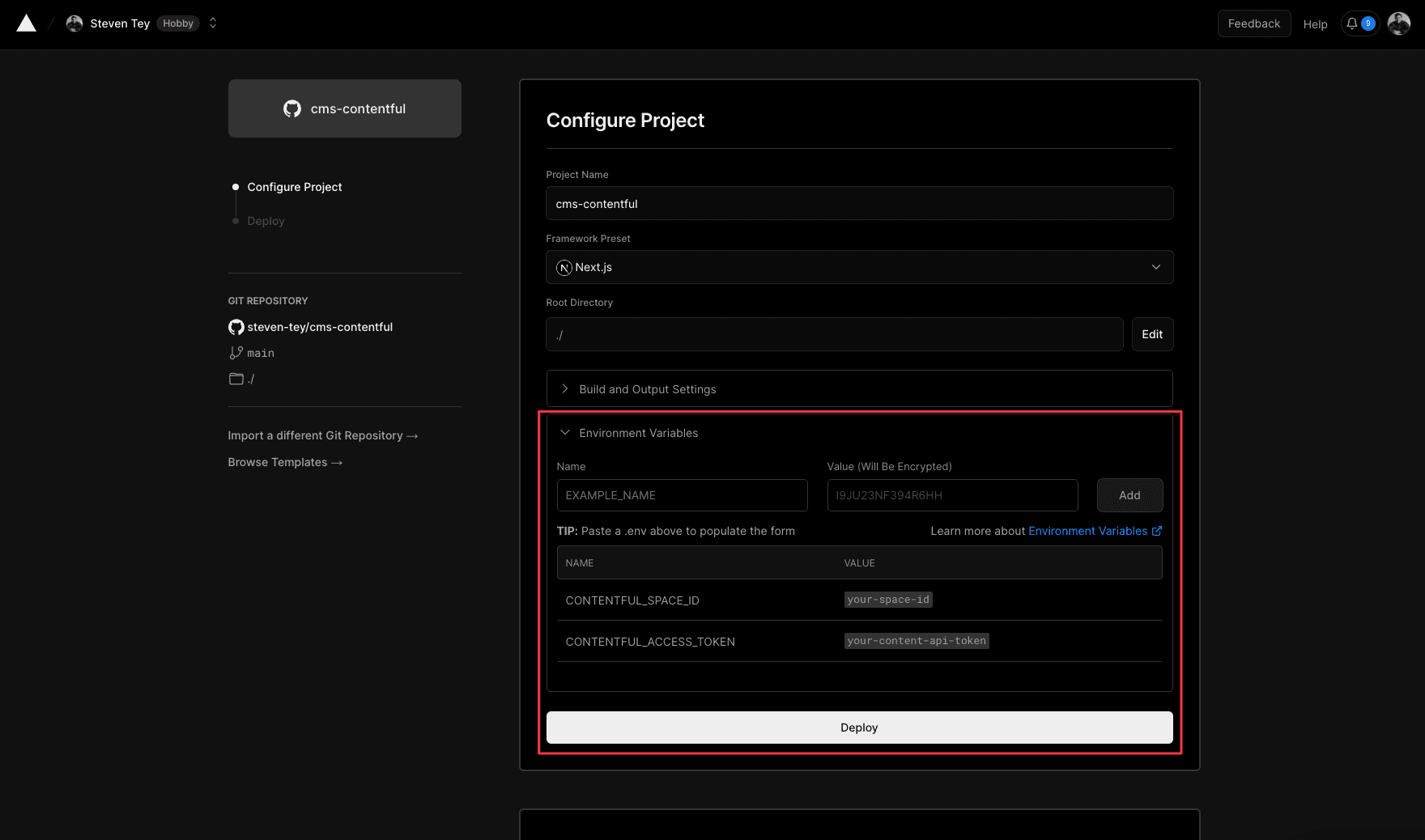
Task: Open the notifications bell
Action: click(1352, 23)
